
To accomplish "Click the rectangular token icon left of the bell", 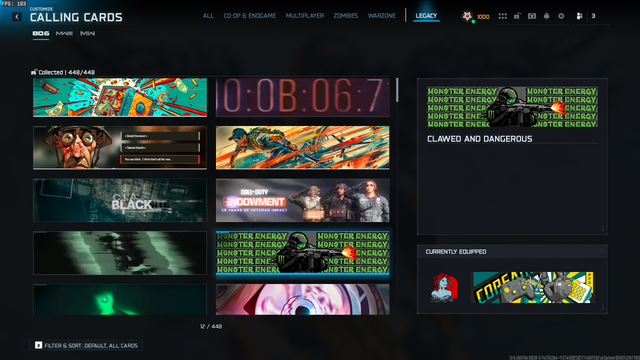I will [x=532, y=16].
